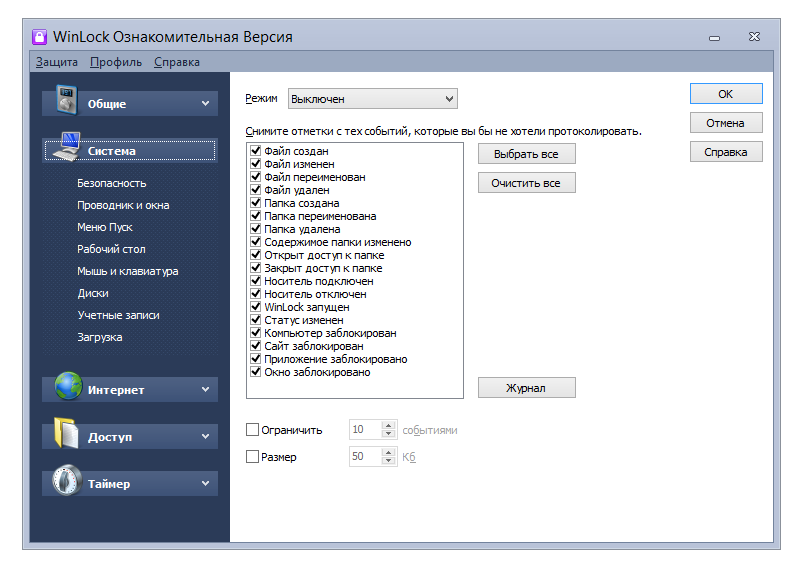Expand the Общие sidebar section chevron
The height and width of the screenshot is (563, 795).
tap(205, 103)
